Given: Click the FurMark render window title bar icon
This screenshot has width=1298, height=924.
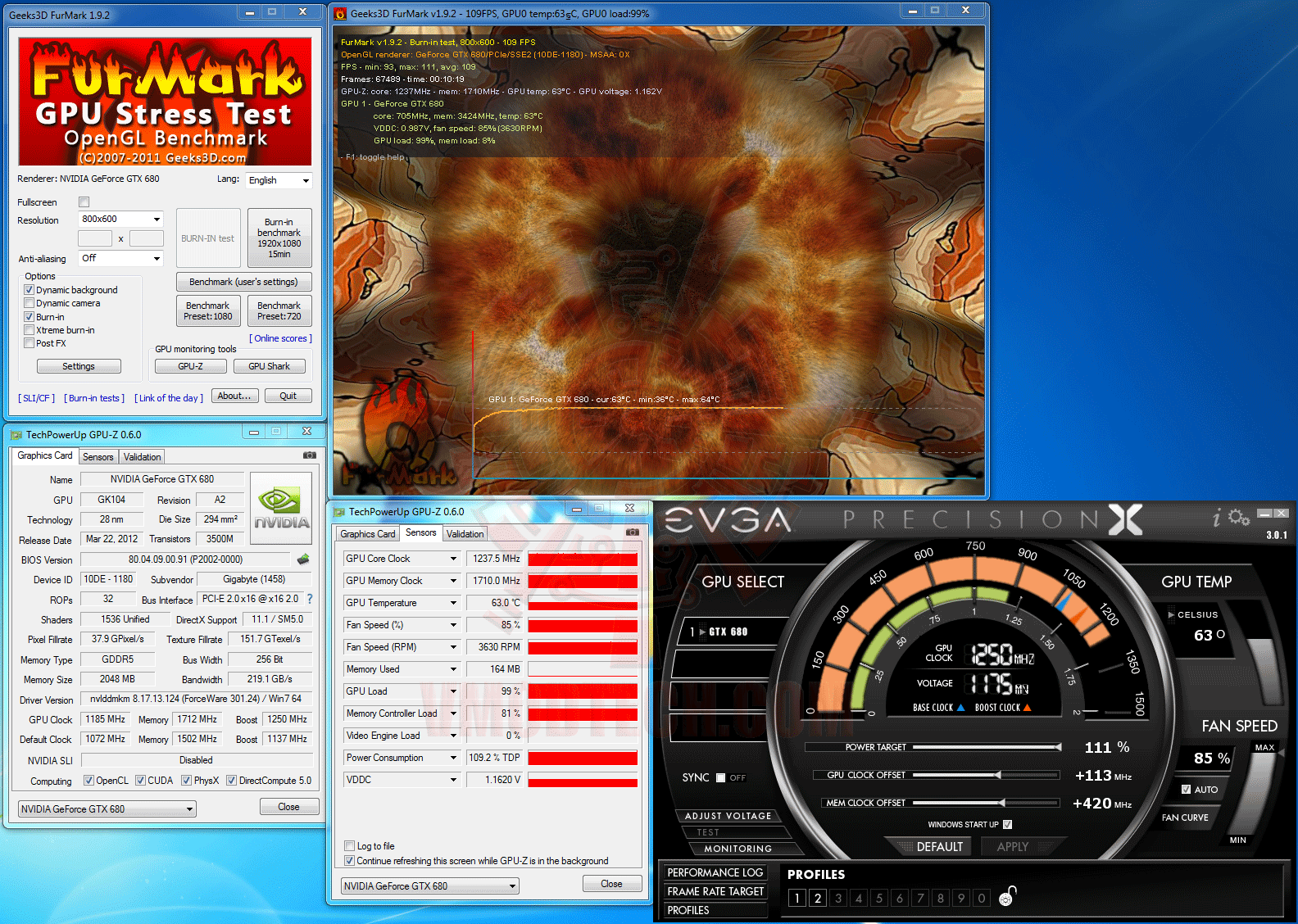Looking at the screenshot, I should pyautogui.click(x=341, y=13).
